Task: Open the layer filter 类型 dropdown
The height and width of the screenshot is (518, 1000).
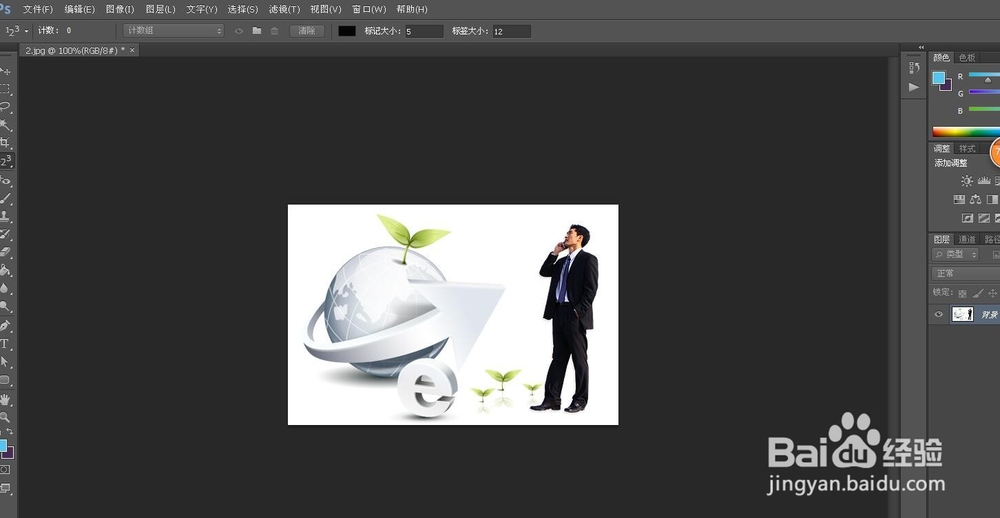Action: 955,255
